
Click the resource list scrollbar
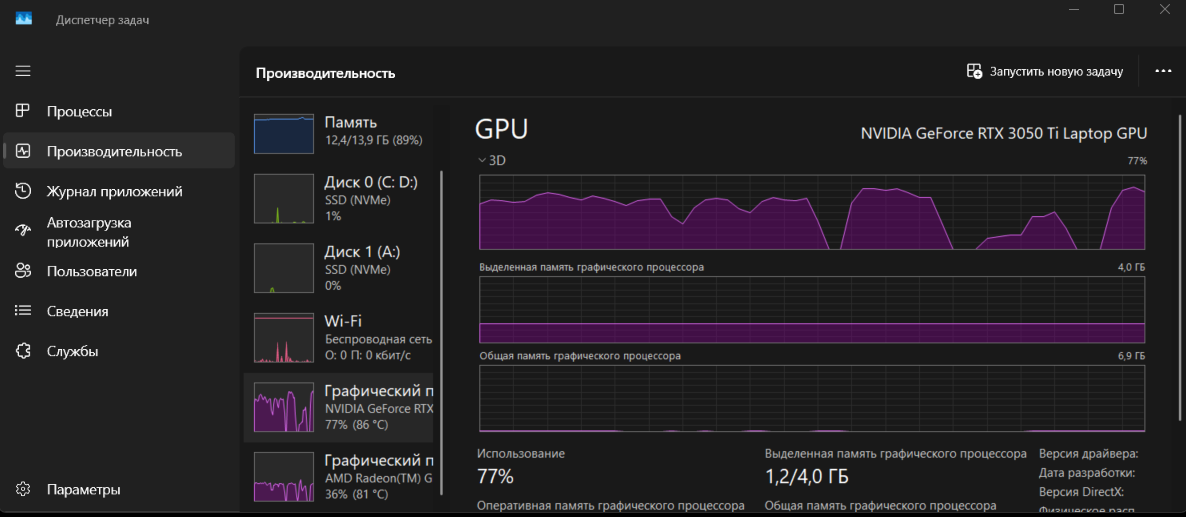pos(442,333)
